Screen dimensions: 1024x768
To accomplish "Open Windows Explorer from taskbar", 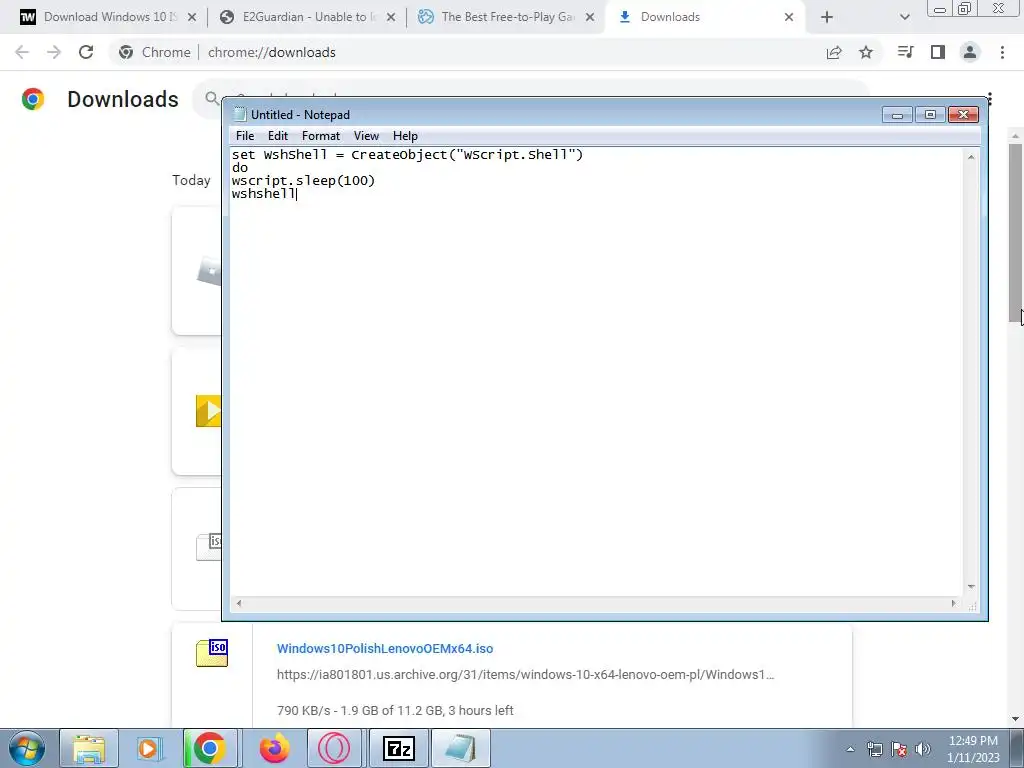I will (89, 749).
